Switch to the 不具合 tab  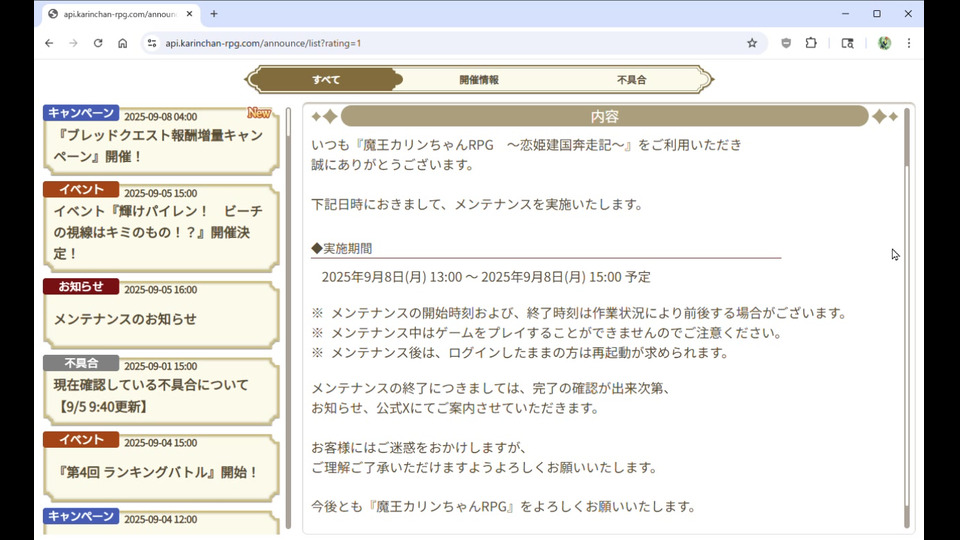tap(631, 80)
